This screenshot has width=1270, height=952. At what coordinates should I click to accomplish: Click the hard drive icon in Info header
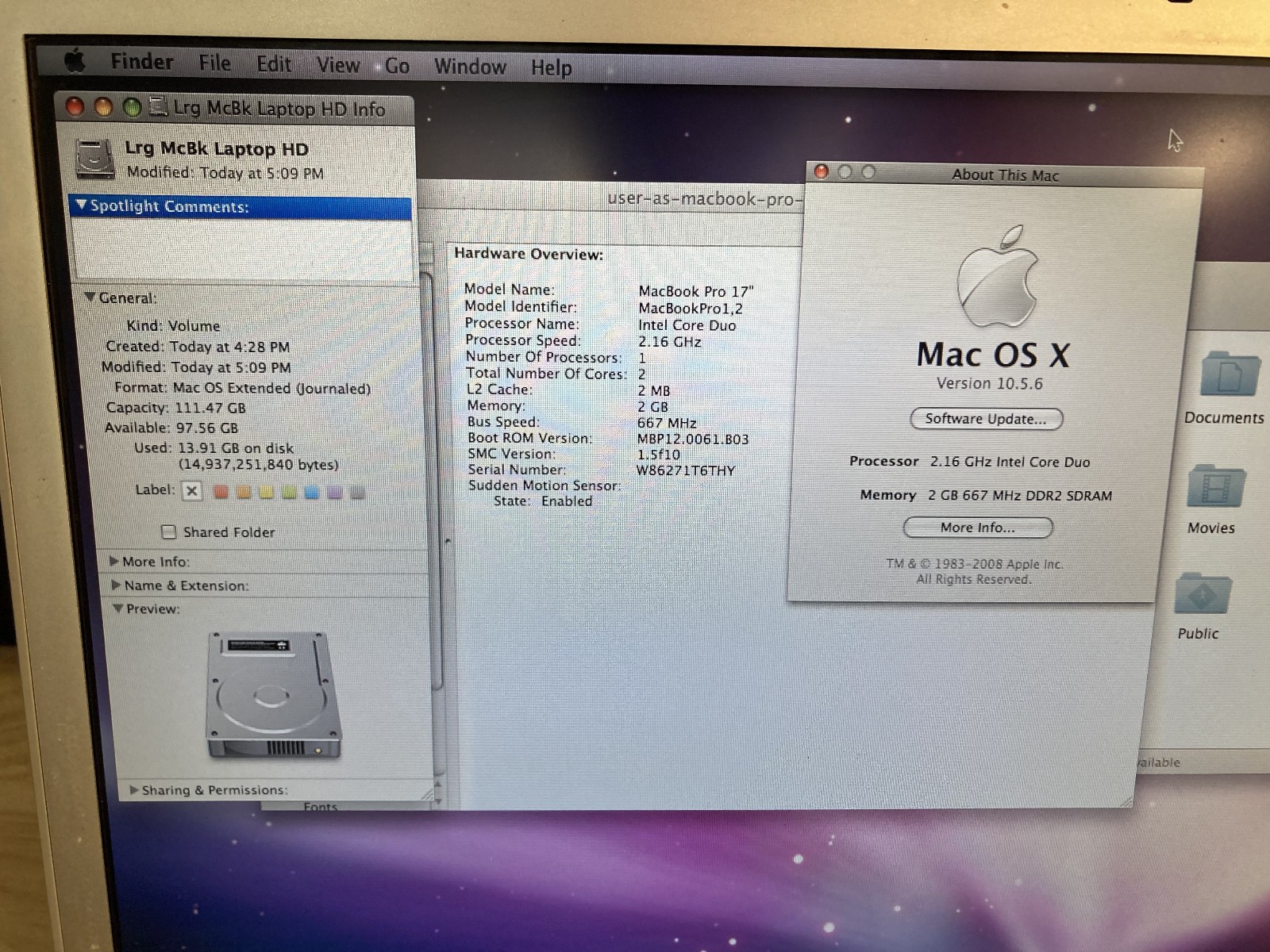click(x=95, y=158)
